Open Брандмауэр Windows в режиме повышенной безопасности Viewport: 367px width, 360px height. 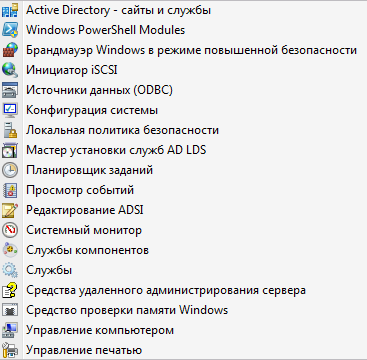tap(191, 50)
